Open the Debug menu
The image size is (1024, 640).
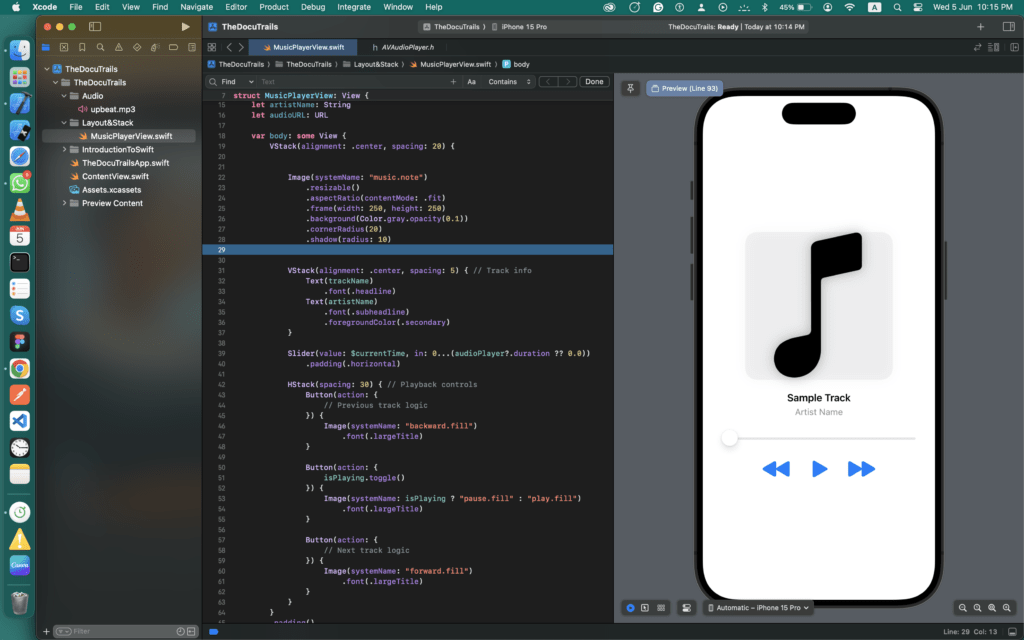pos(313,7)
